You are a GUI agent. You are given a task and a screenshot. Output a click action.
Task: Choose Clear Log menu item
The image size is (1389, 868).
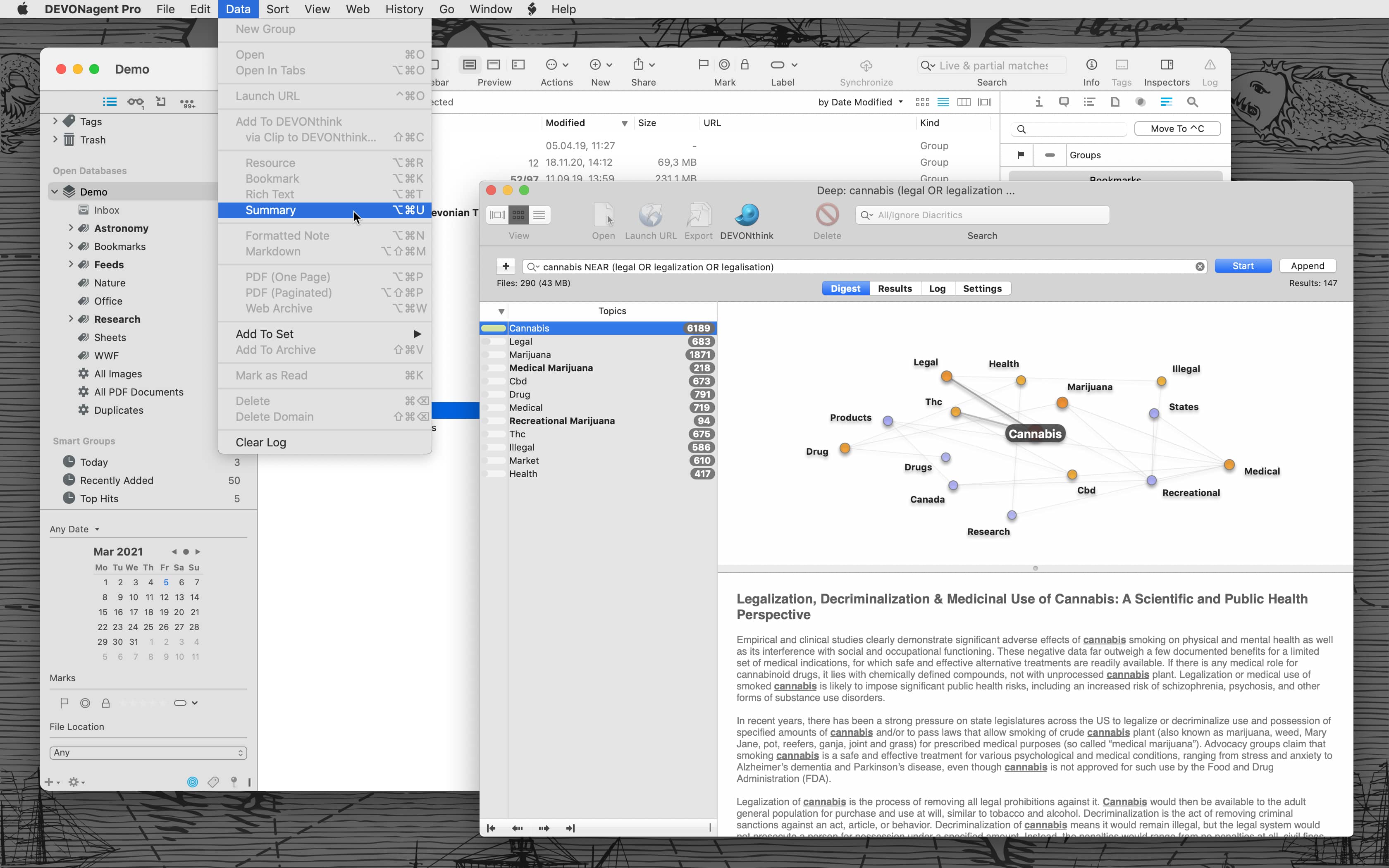pyautogui.click(x=325, y=443)
